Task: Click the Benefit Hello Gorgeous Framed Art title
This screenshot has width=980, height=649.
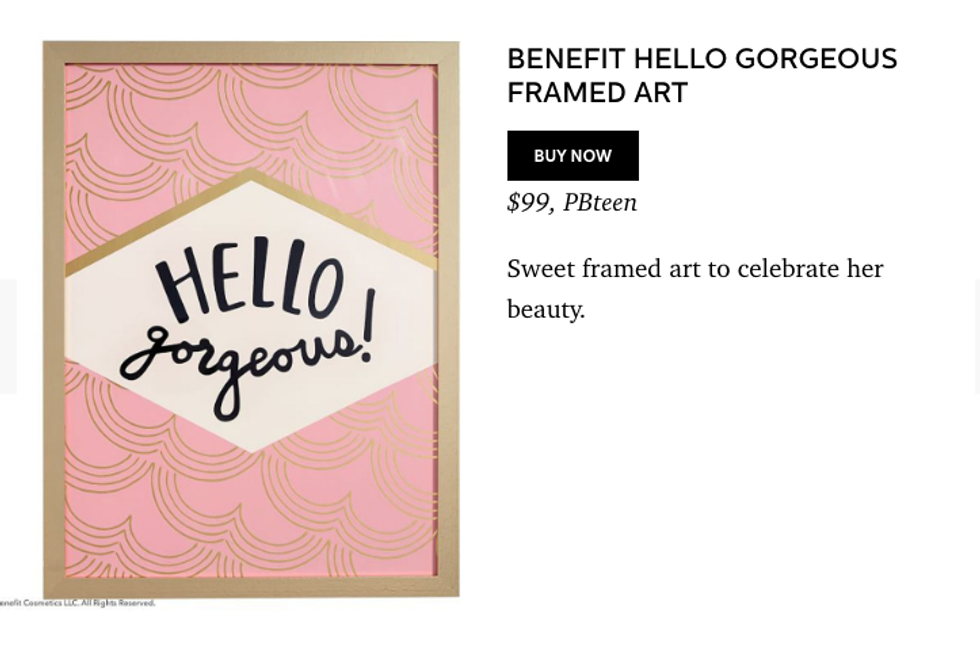Action: coord(701,75)
